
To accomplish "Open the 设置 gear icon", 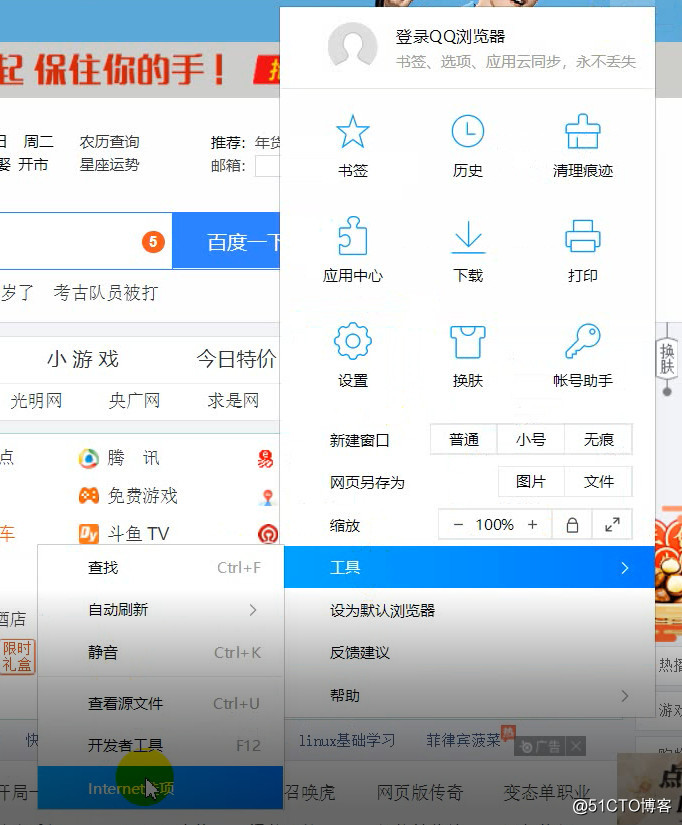I will point(353,341).
